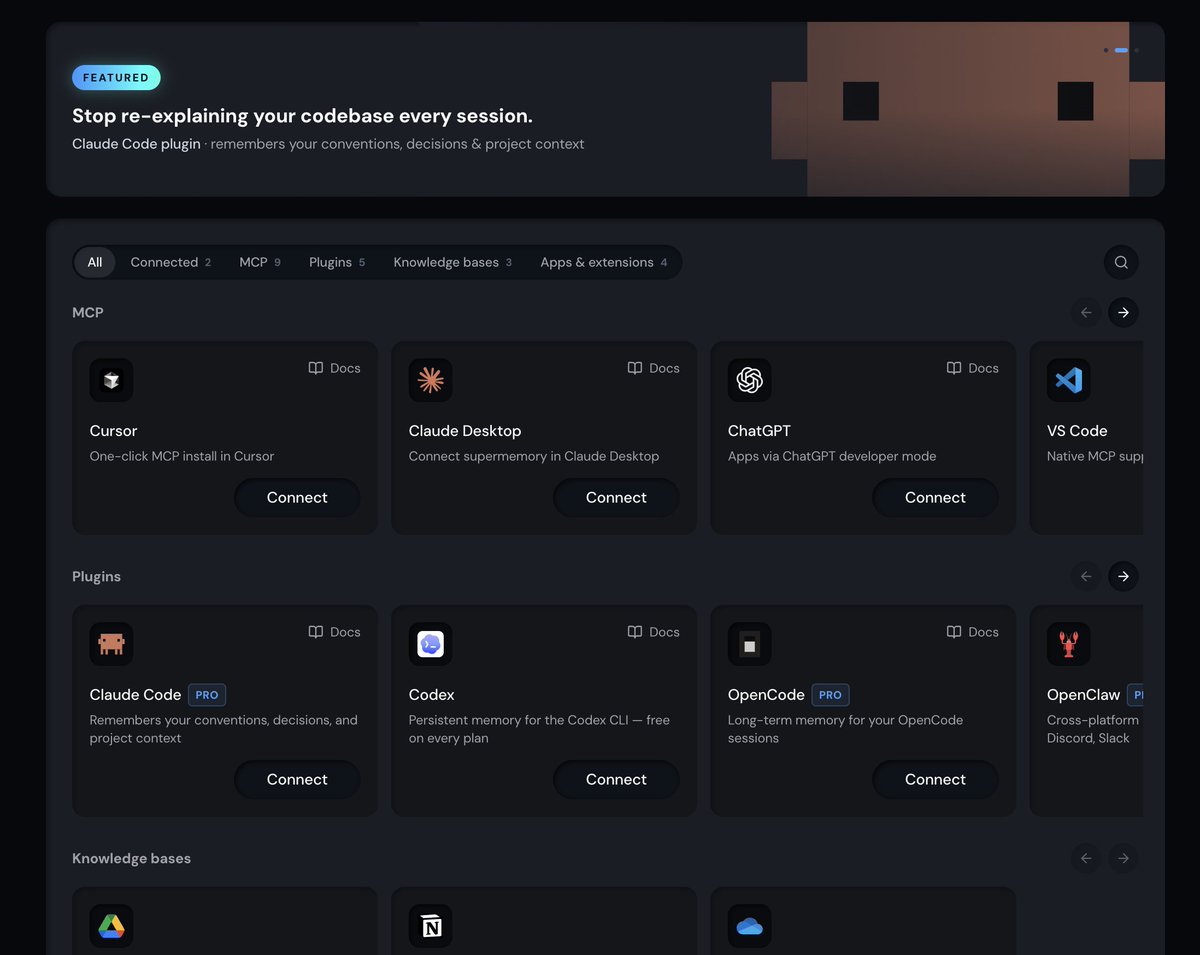Open the search magnifier icon

click(1121, 262)
